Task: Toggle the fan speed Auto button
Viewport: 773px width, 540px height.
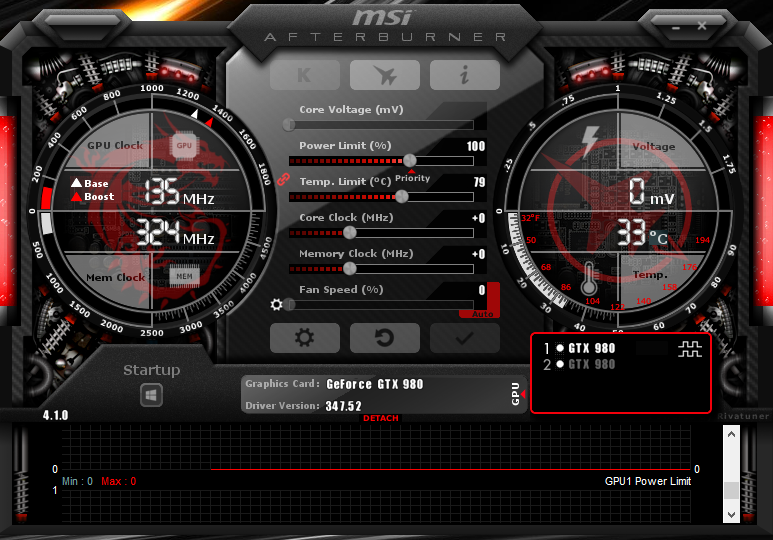Action: [483, 314]
